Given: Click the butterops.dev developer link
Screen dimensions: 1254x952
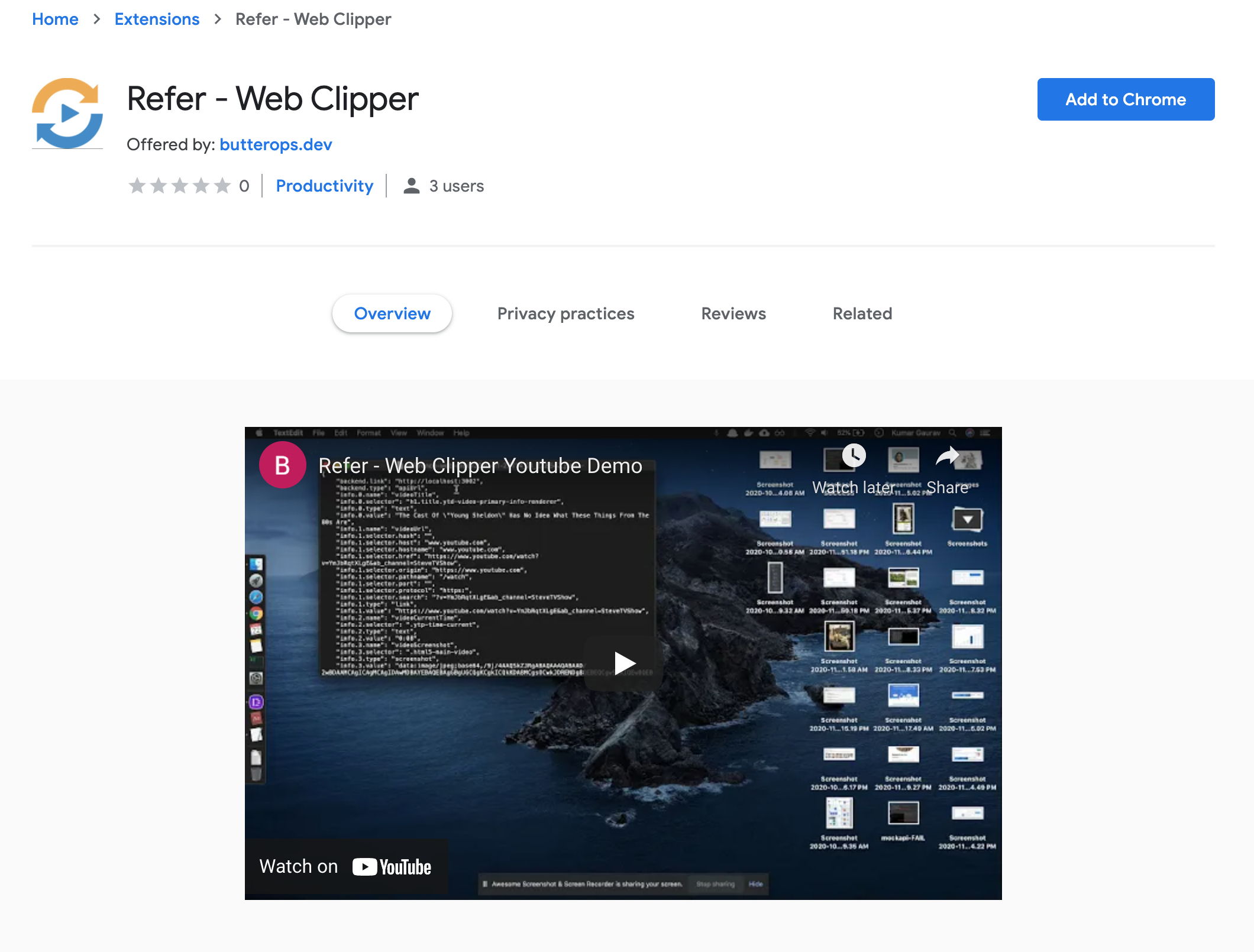Looking at the screenshot, I should click(276, 144).
